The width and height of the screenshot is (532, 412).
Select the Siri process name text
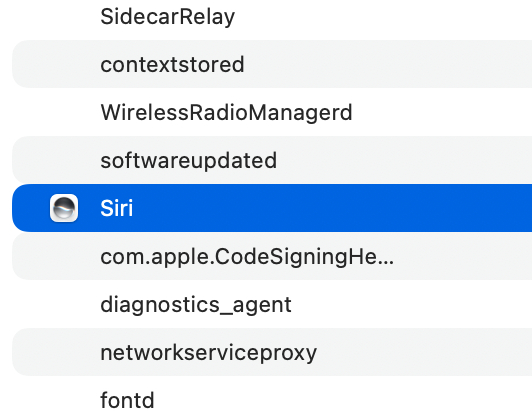tap(116, 208)
